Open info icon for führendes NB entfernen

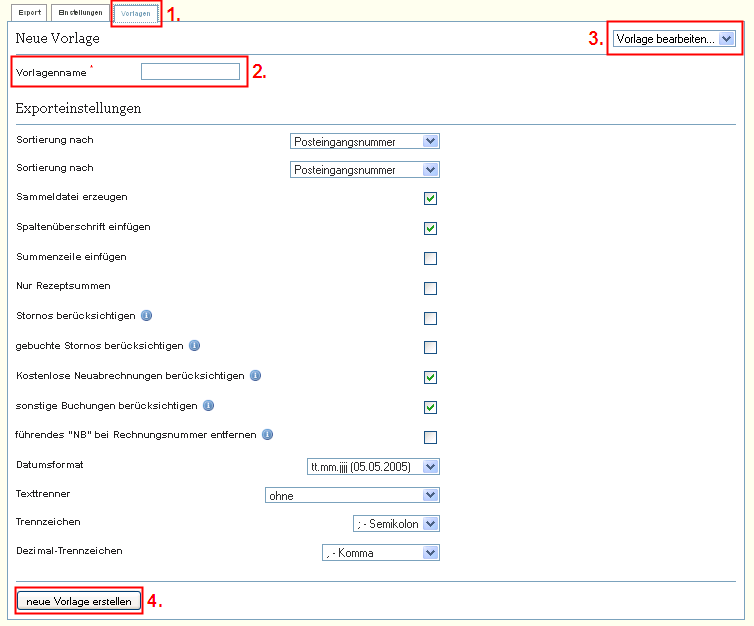tap(267, 435)
